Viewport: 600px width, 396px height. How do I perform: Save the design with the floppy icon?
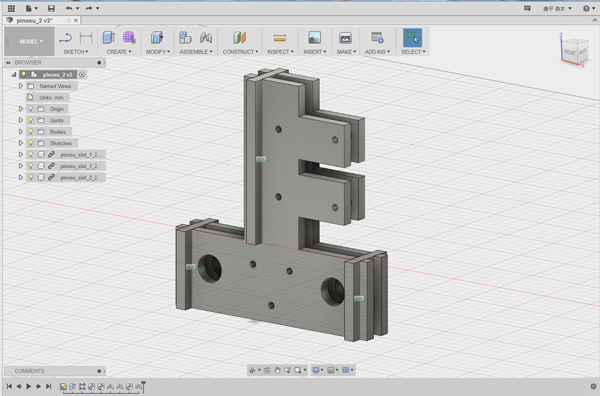51,8
